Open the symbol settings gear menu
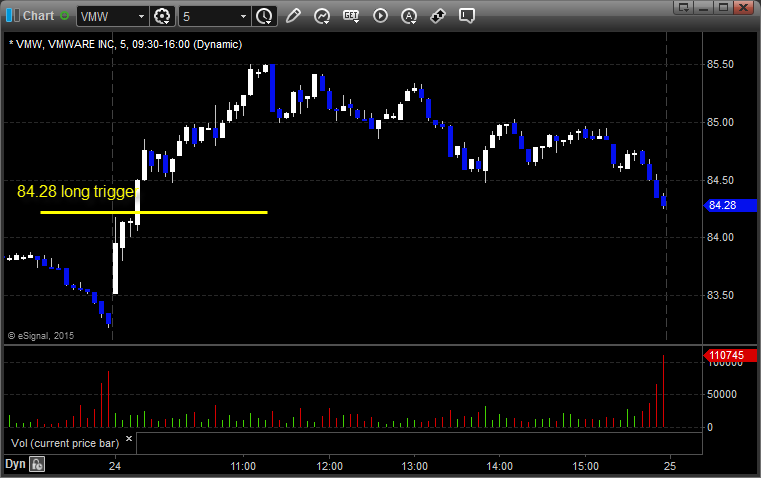Image resolution: width=761 pixels, height=478 pixels. (x=162, y=16)
